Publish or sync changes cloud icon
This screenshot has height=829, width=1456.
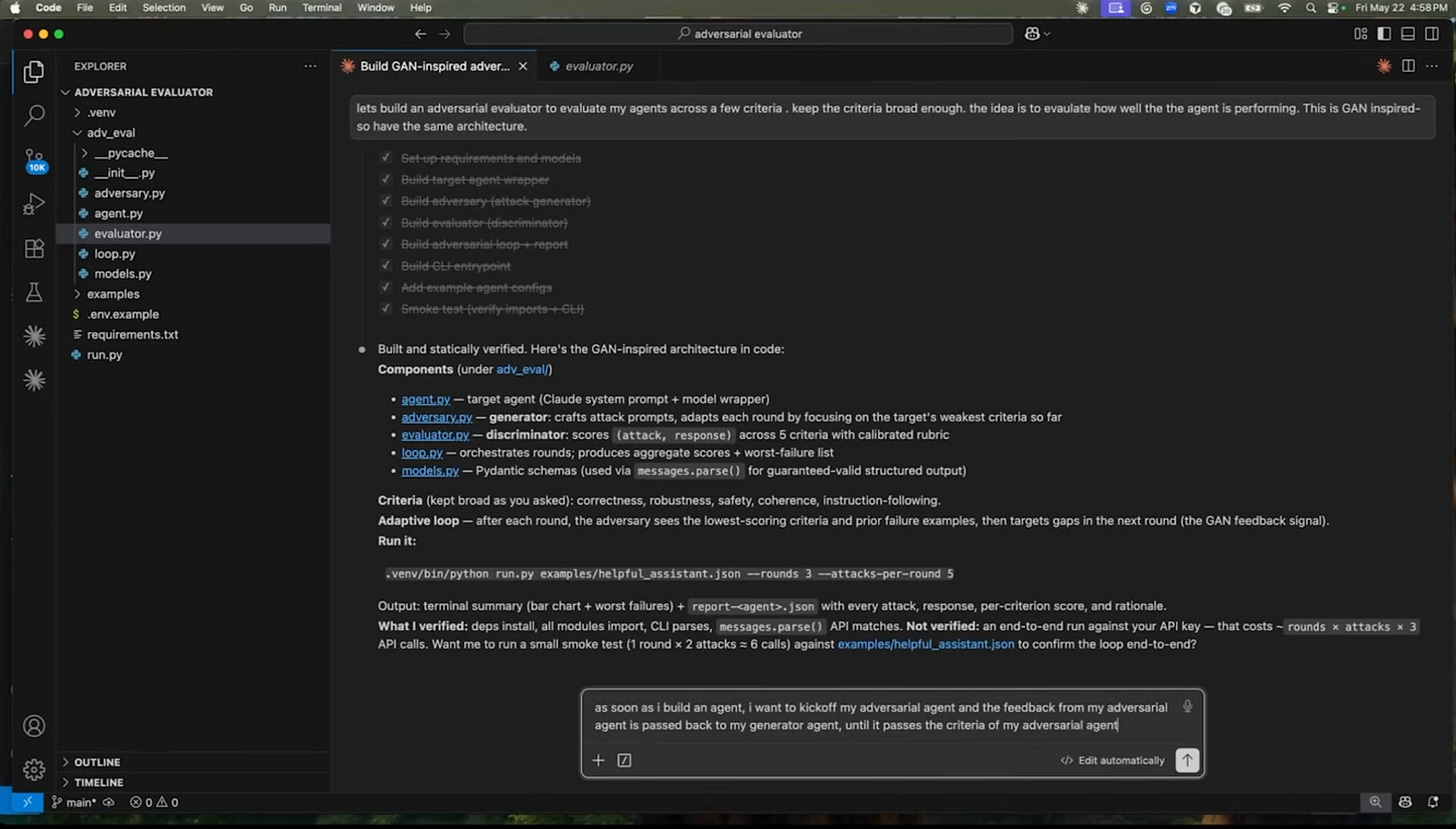(108, 802)
